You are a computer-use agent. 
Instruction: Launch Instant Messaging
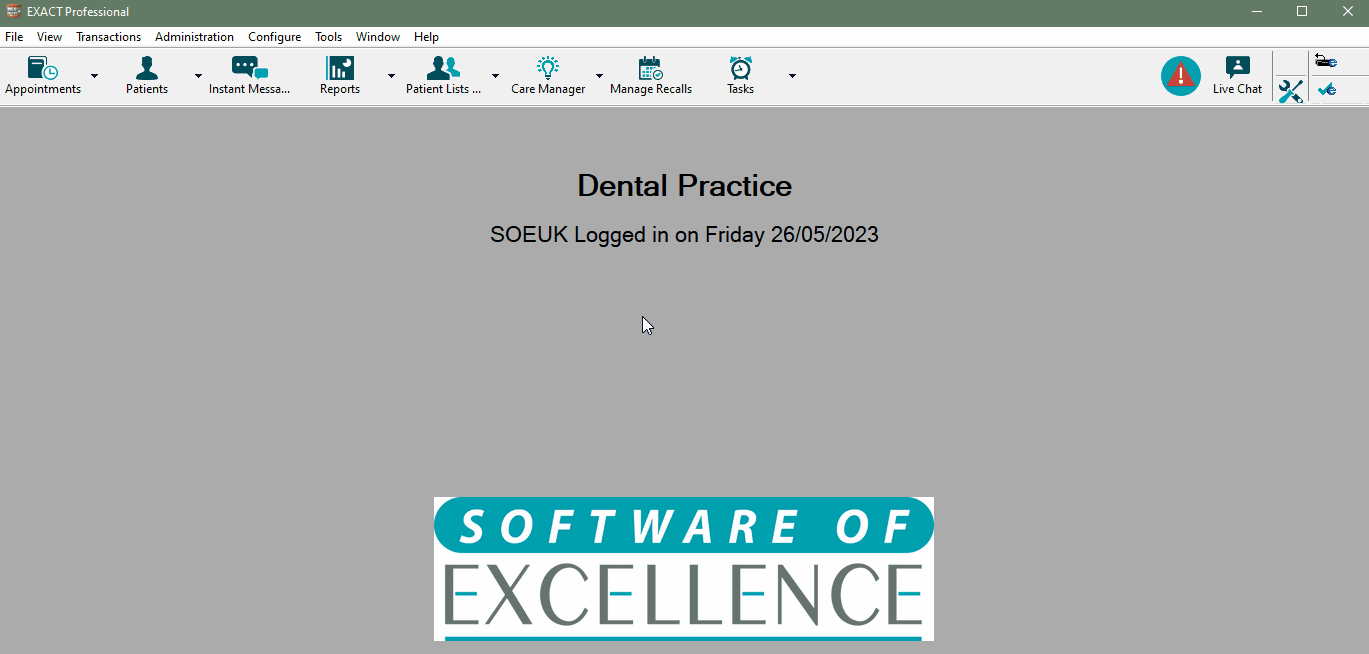249,76
